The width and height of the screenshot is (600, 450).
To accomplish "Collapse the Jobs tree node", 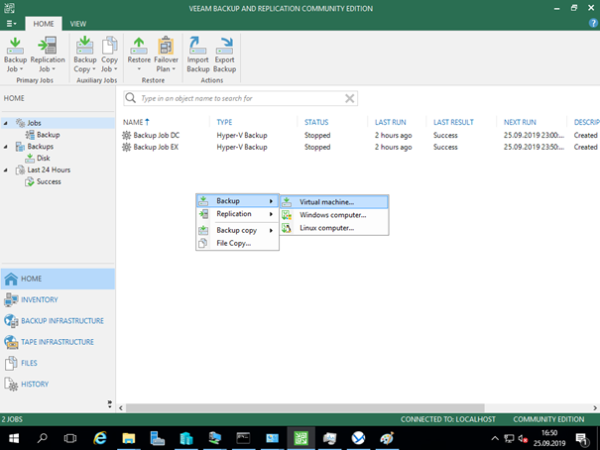I will click(7, 123).
